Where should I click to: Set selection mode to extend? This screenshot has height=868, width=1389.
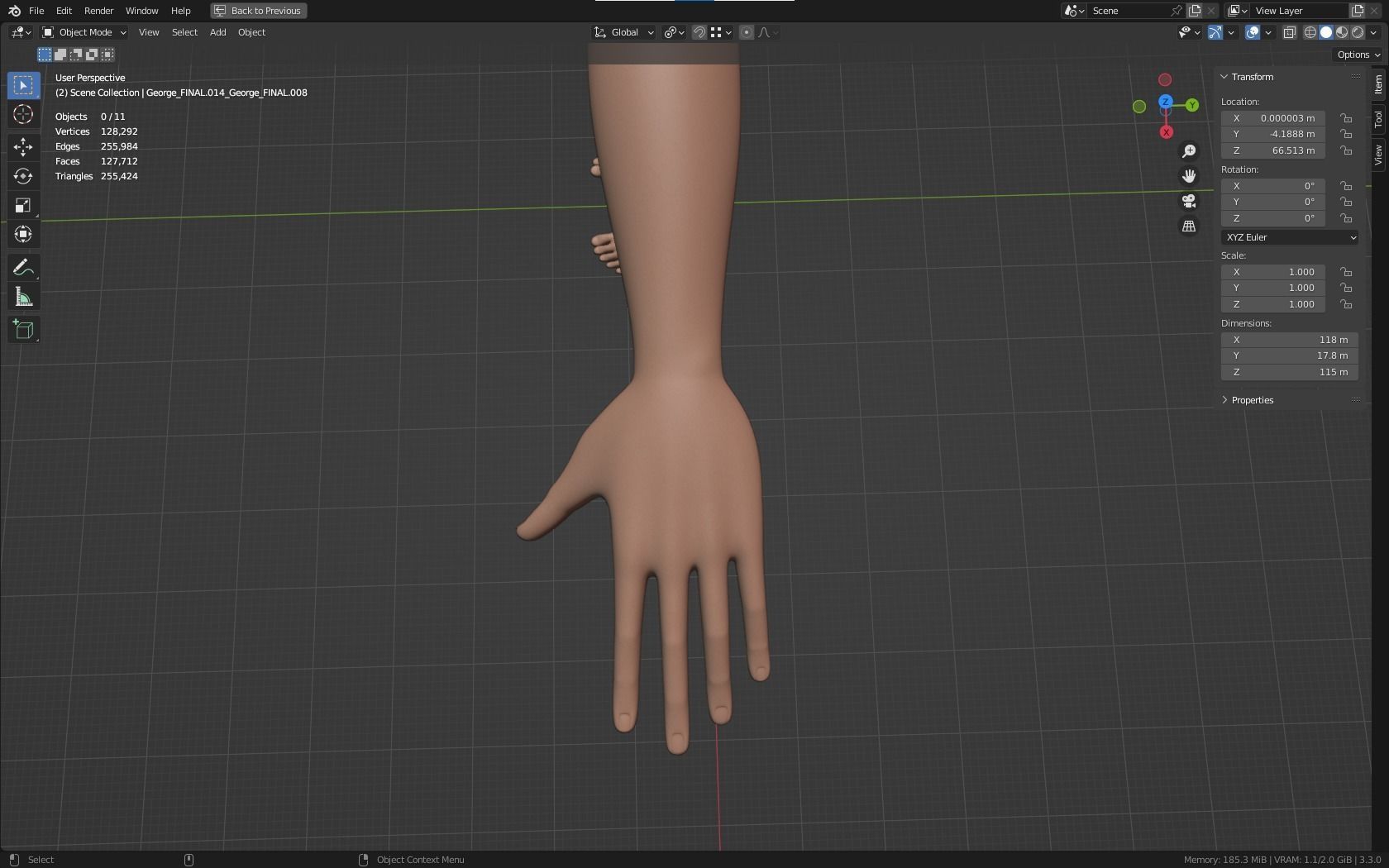click(x=60, y=55)
